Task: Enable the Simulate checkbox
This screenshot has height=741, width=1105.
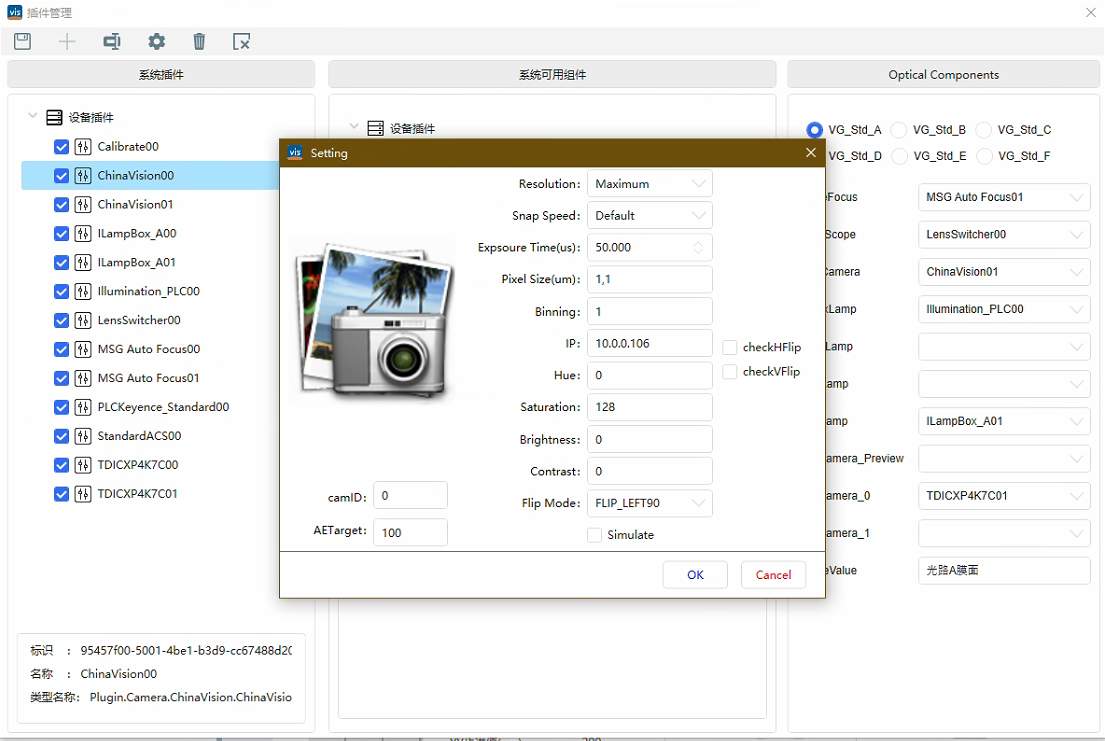Action: (595, 535)
